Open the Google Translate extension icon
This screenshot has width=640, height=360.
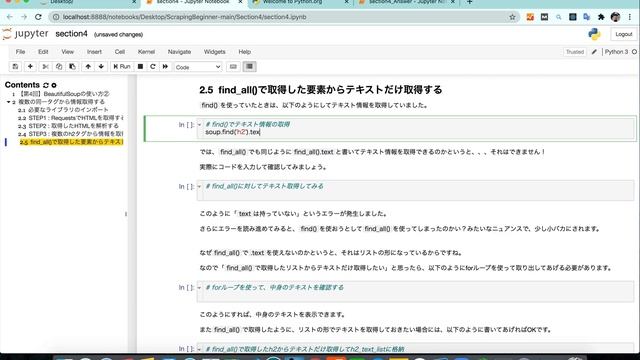coord(587,17)
